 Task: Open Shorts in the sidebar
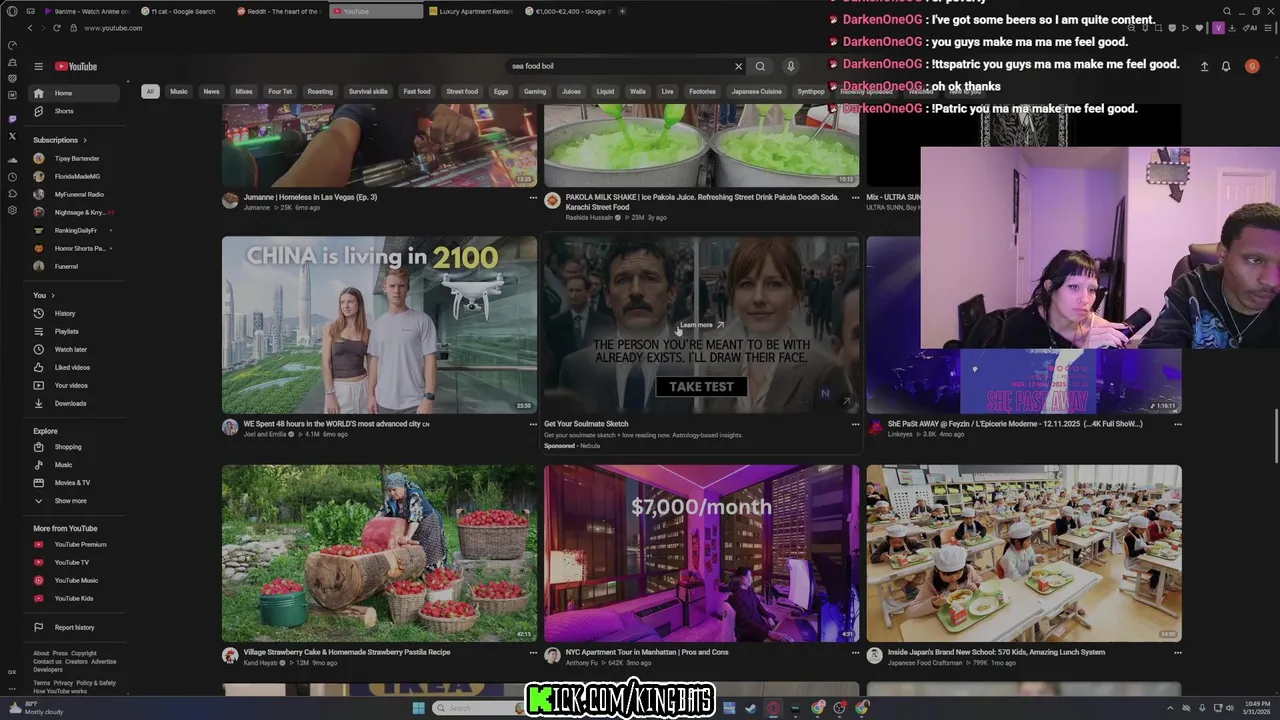(75, 111)
